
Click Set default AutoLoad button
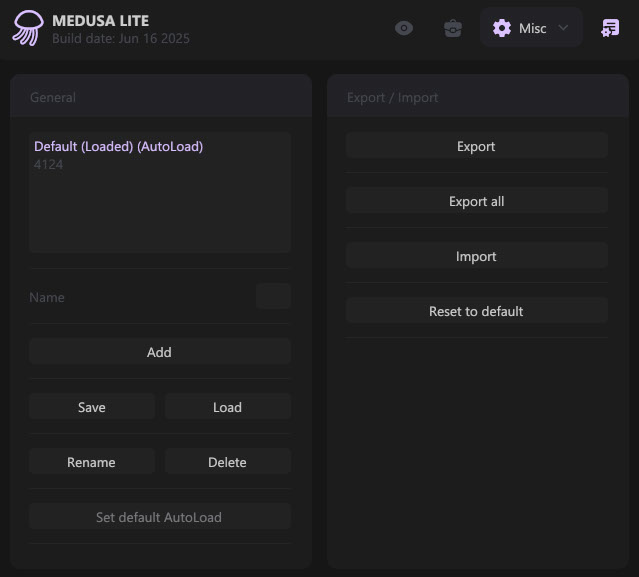point(159,517)
